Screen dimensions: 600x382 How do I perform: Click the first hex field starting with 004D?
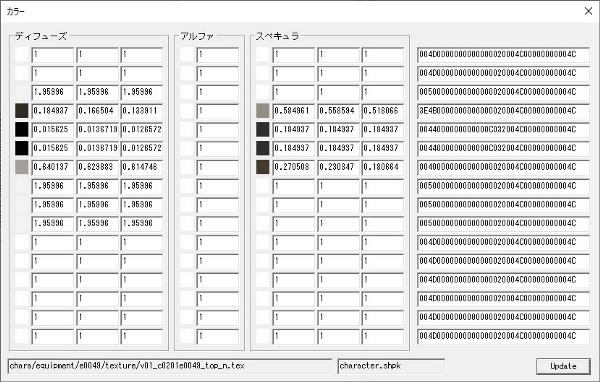point(504,55)
